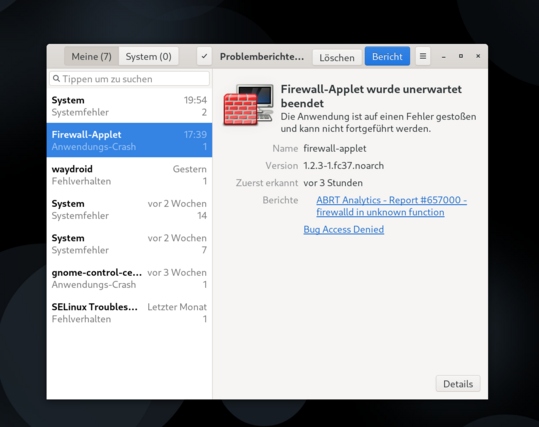Select the SELinux Troubles... entry
539x427 pixels.
(129, 313)
